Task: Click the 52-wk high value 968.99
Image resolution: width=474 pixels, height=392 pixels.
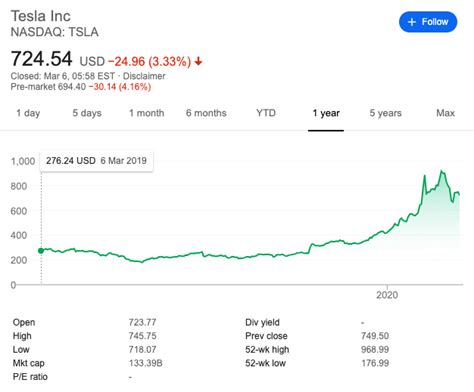Action: tap(375, 349)
